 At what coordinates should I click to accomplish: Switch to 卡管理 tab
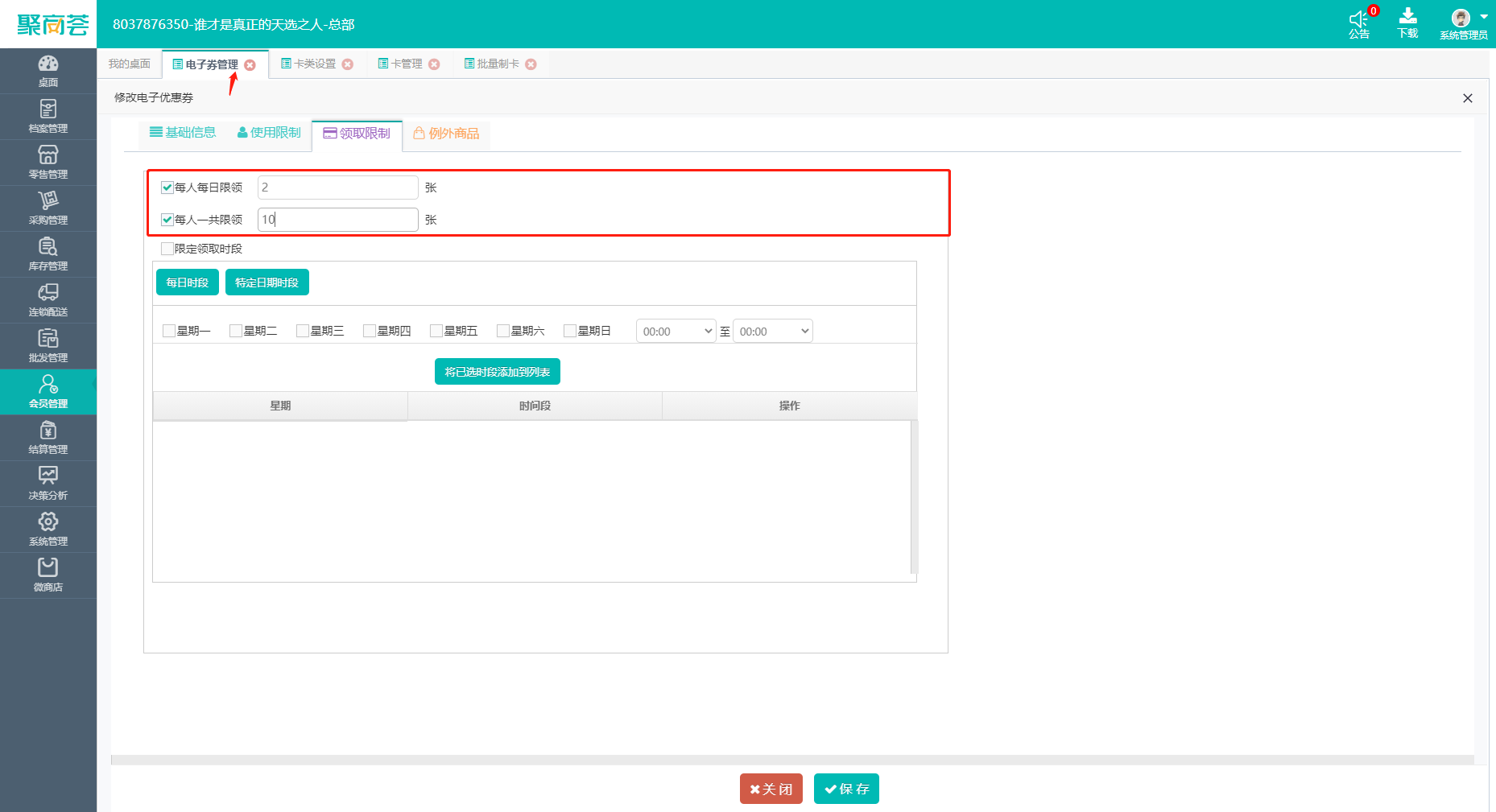pos(400,64)
